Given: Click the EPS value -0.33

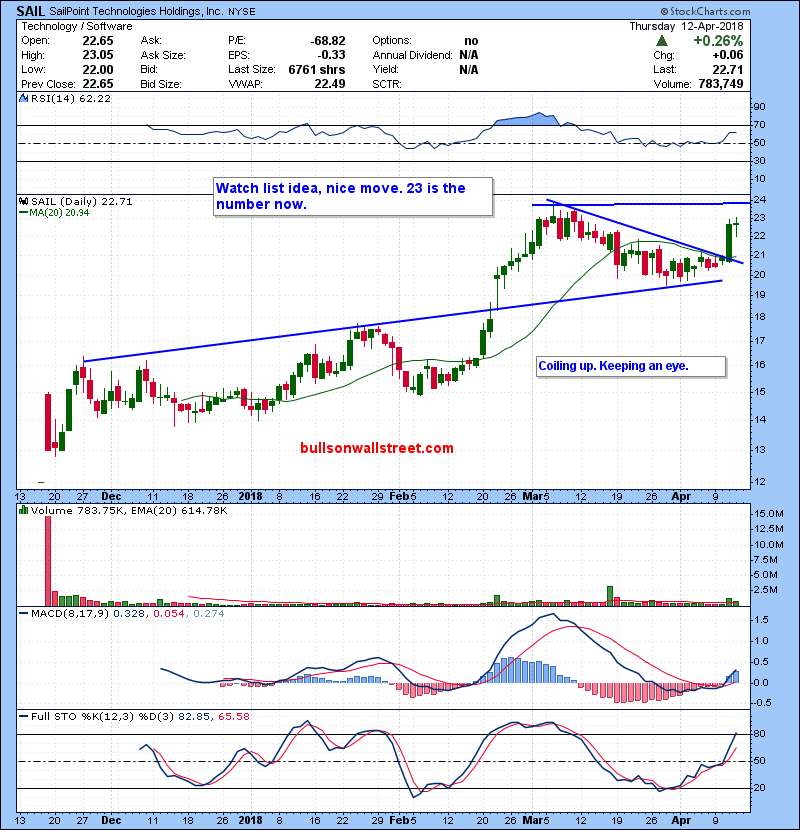Looking at the screenshot, I should pos(331,55).
